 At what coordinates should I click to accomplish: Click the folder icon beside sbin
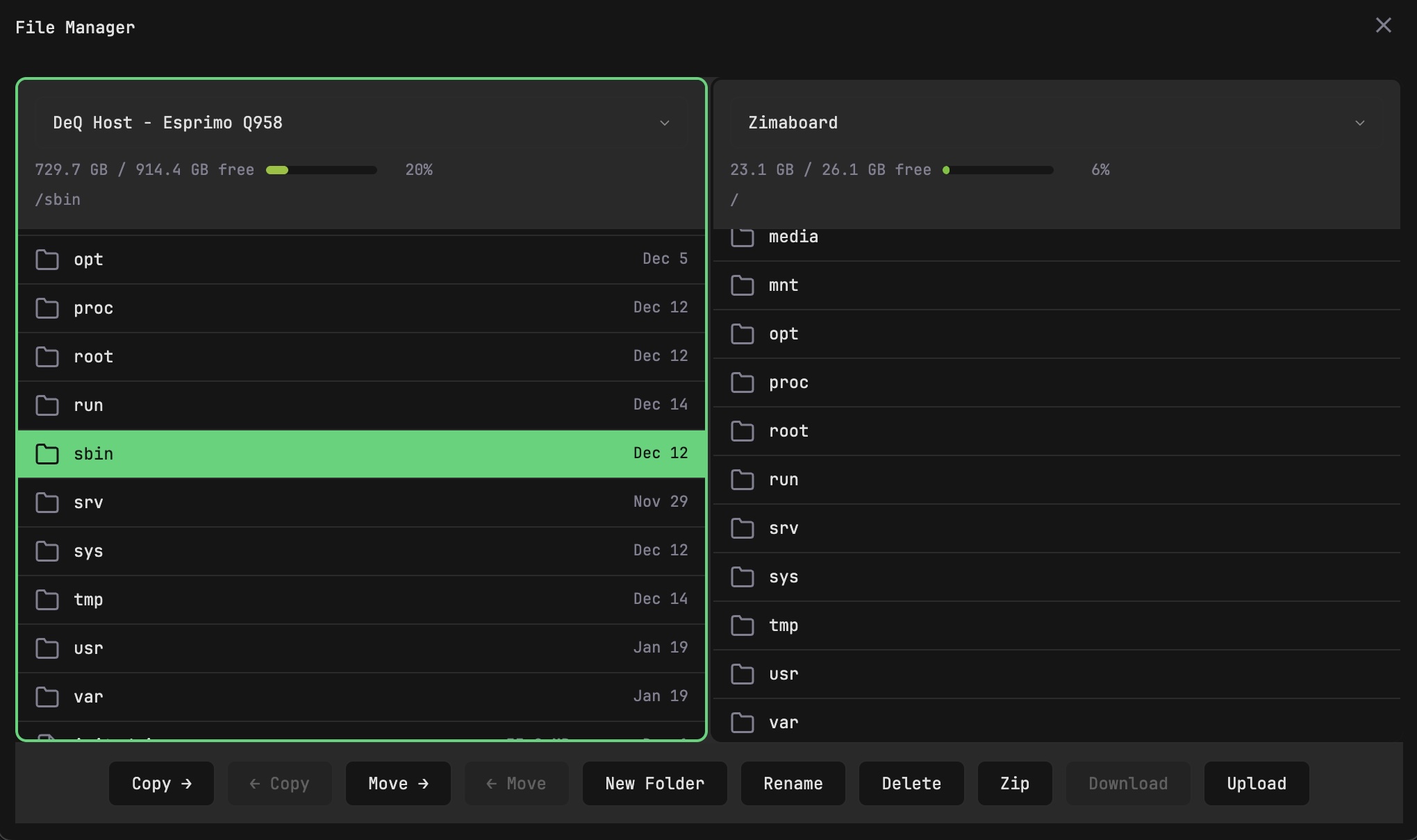[x=47, y=454]
